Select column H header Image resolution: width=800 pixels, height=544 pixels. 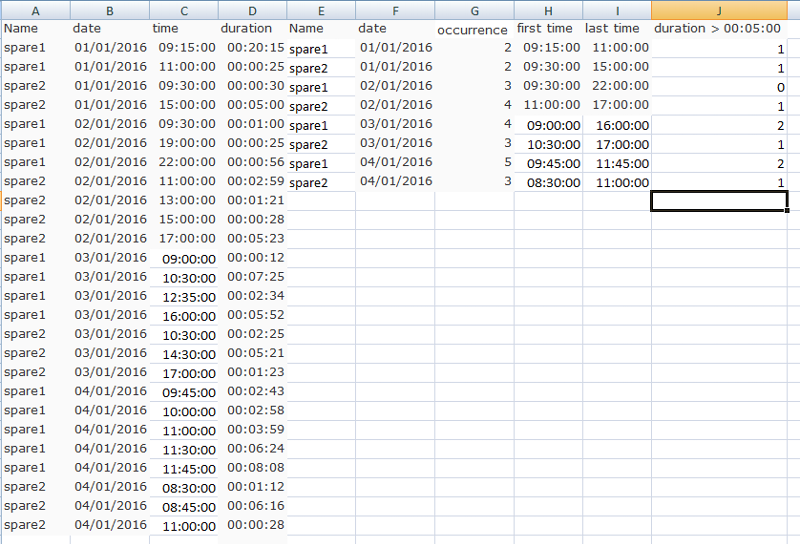pyautogui.click(x=548, y=11)
